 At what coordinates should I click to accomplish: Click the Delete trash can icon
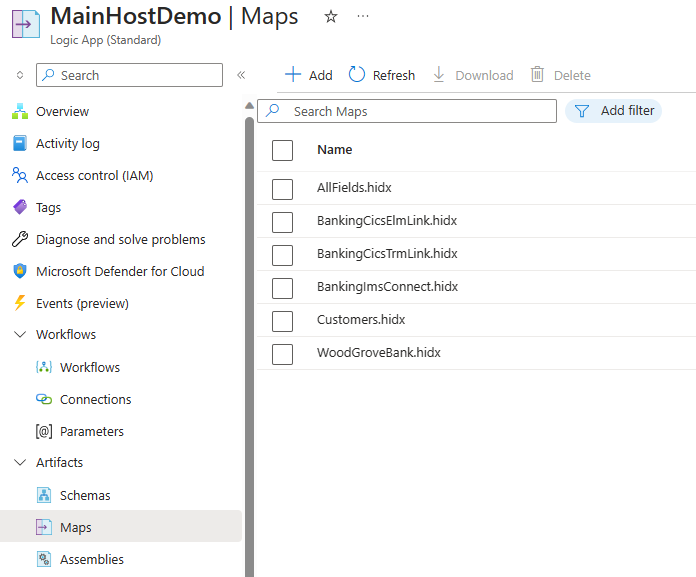pyautogui.click(x=537, y=74)
